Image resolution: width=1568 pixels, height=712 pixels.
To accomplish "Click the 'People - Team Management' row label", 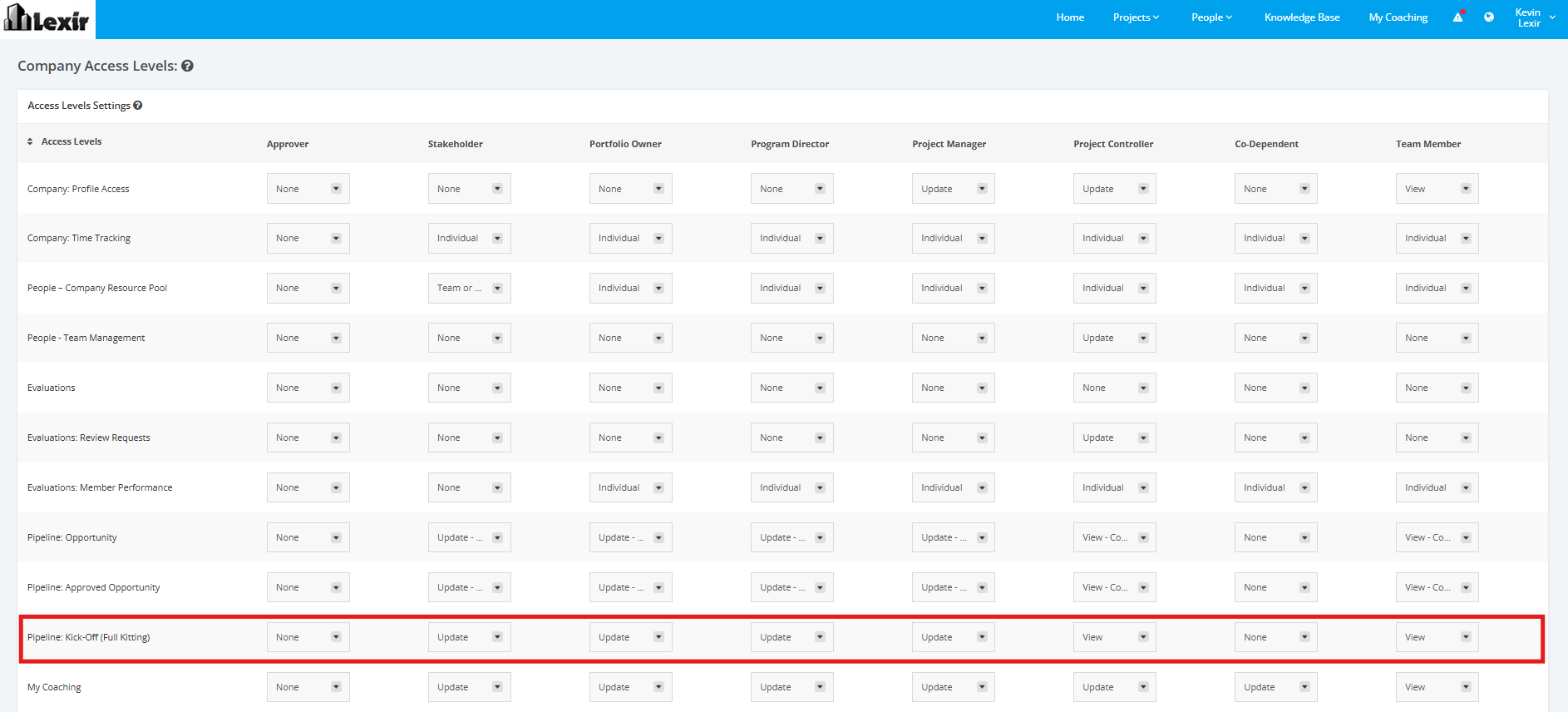I will coord(86,338).
